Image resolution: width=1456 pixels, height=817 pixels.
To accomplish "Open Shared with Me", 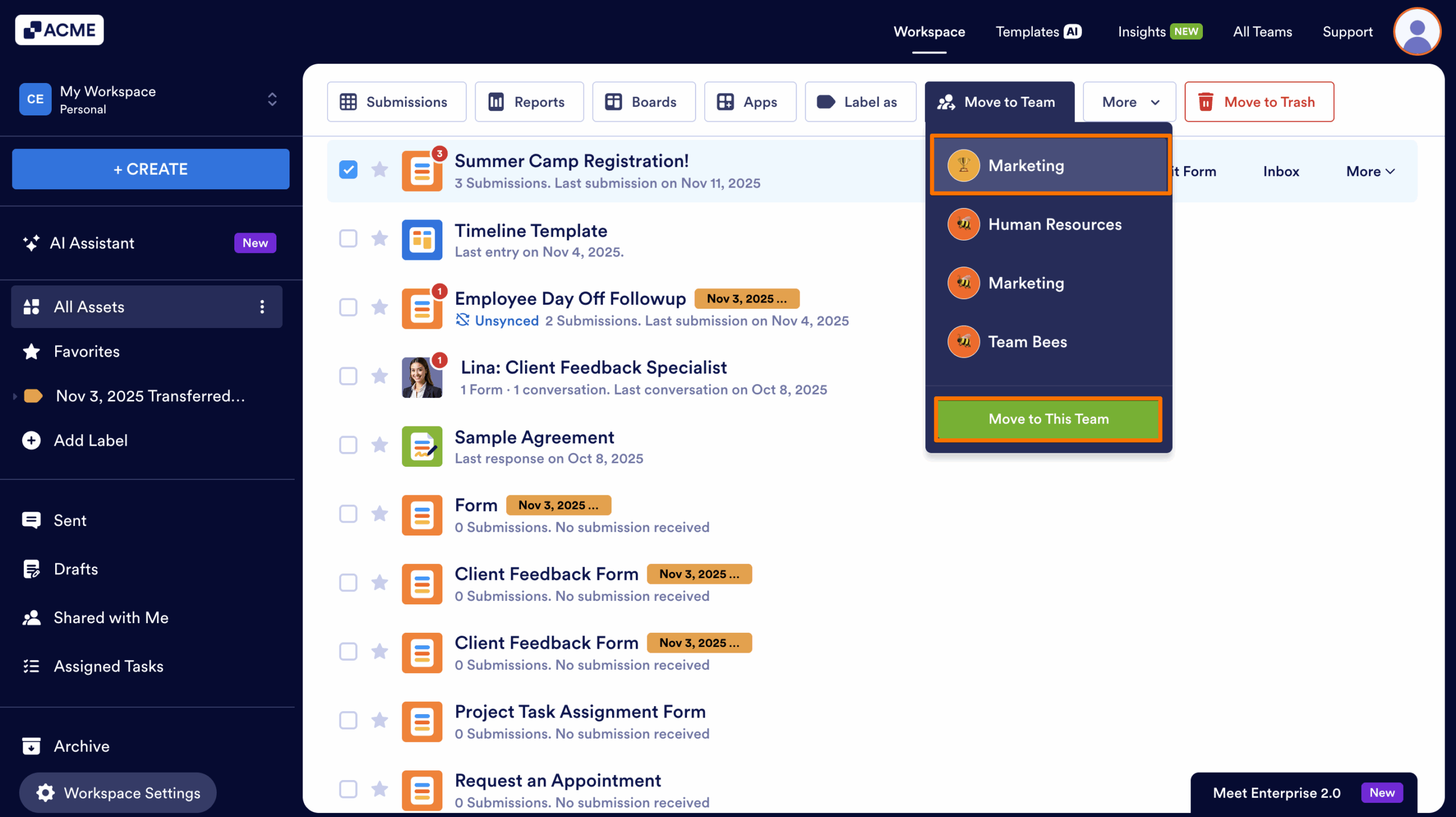I will 111,617.
